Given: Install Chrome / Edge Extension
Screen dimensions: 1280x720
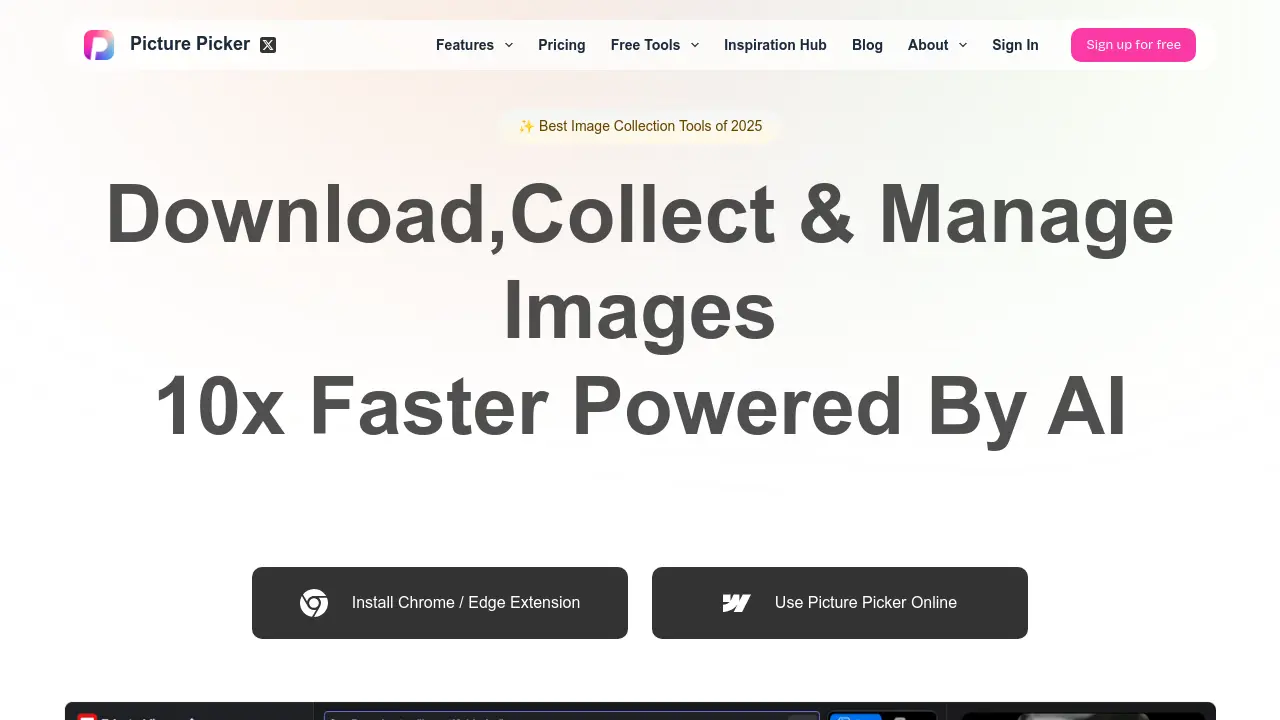Looking at the screenshot, I should coord(440,603).
